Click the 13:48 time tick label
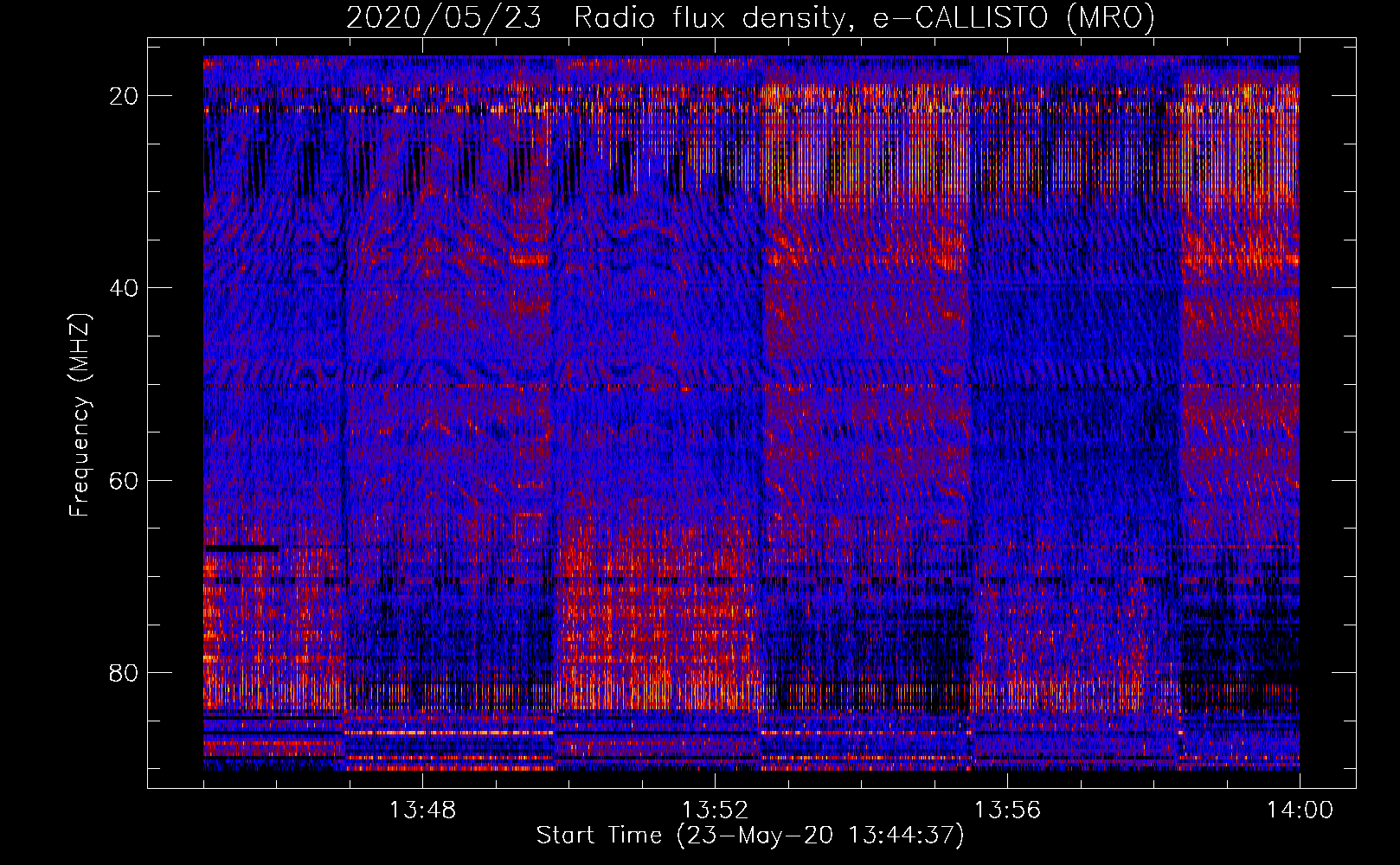 [x=422, y=811]
